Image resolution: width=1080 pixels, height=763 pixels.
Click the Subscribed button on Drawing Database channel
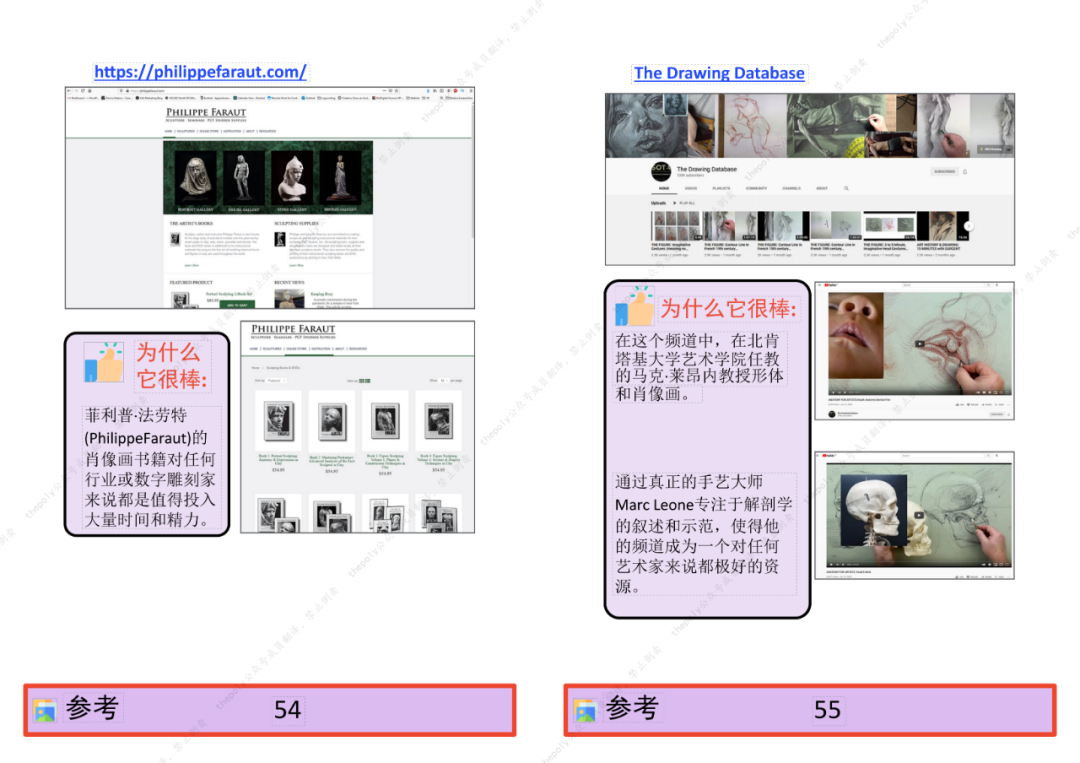click(x=944, y=171)
